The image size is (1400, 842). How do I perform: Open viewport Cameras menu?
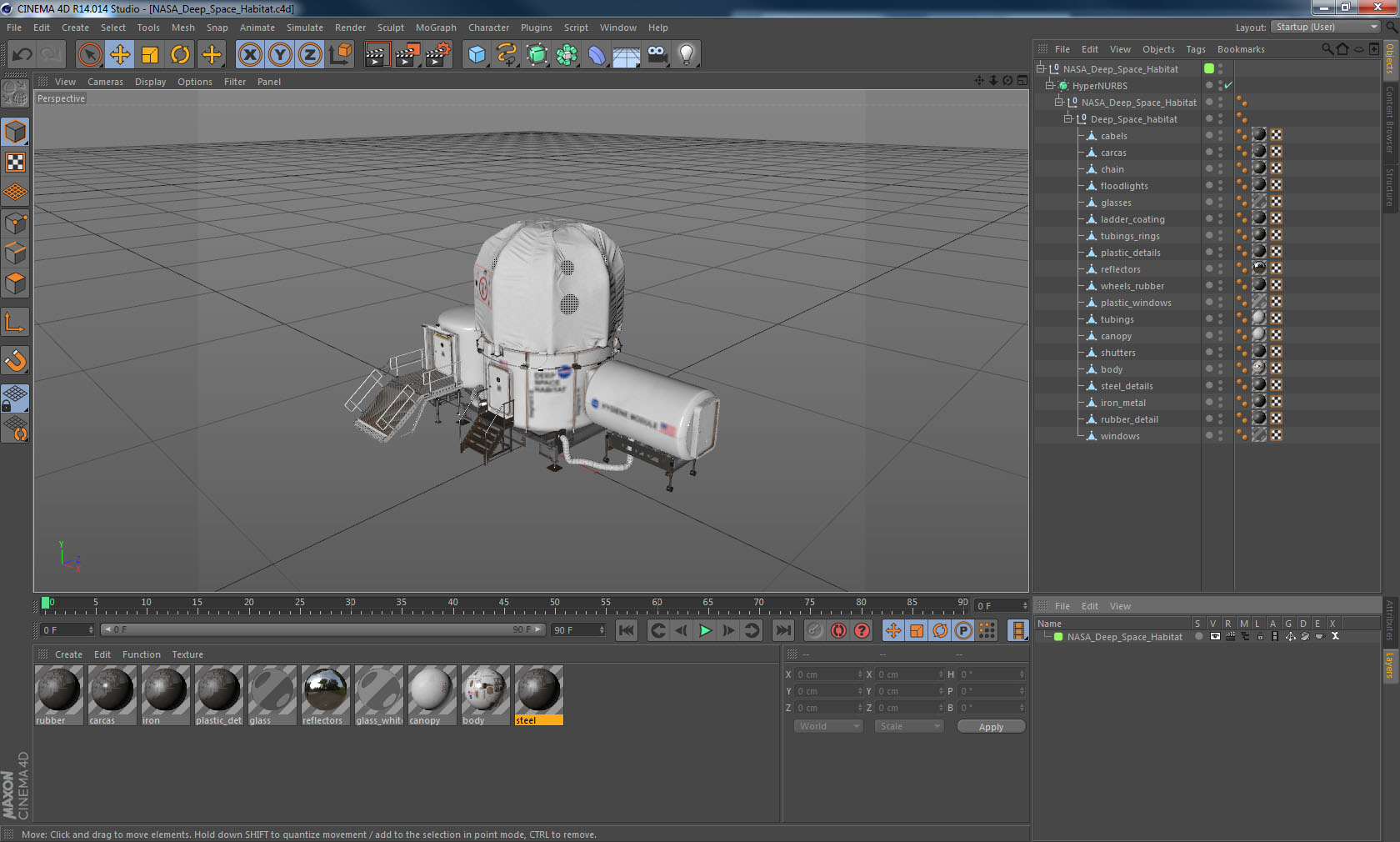coord(105,82)
